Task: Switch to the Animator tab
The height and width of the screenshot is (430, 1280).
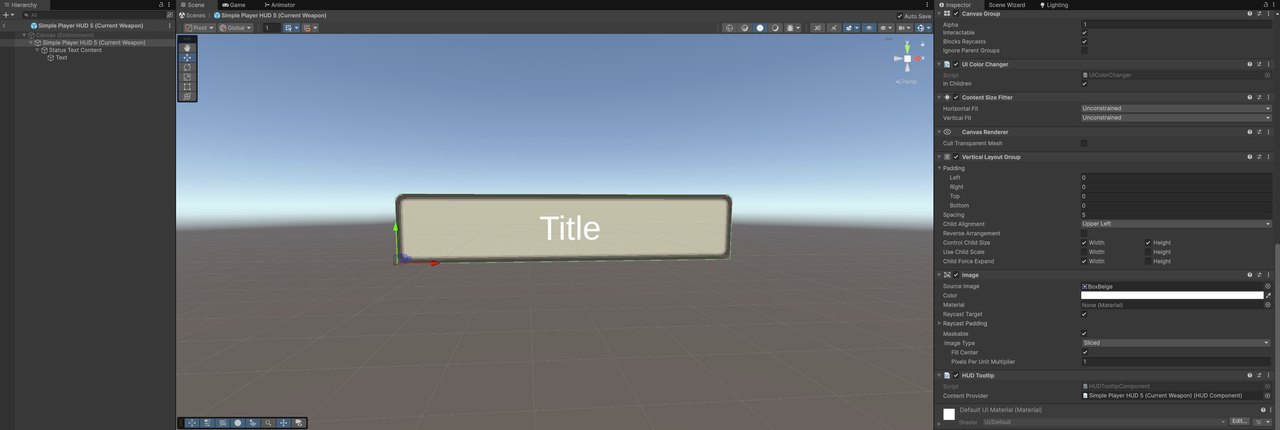Action: [279, 5]
